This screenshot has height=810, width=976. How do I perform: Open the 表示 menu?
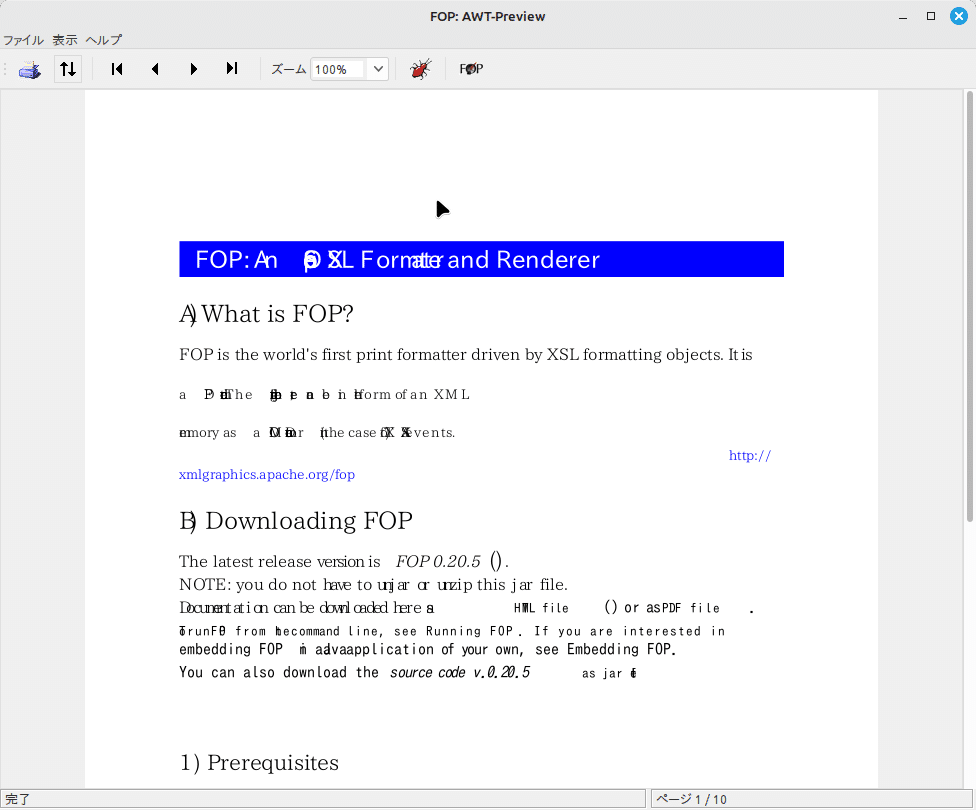click(65, 40)
